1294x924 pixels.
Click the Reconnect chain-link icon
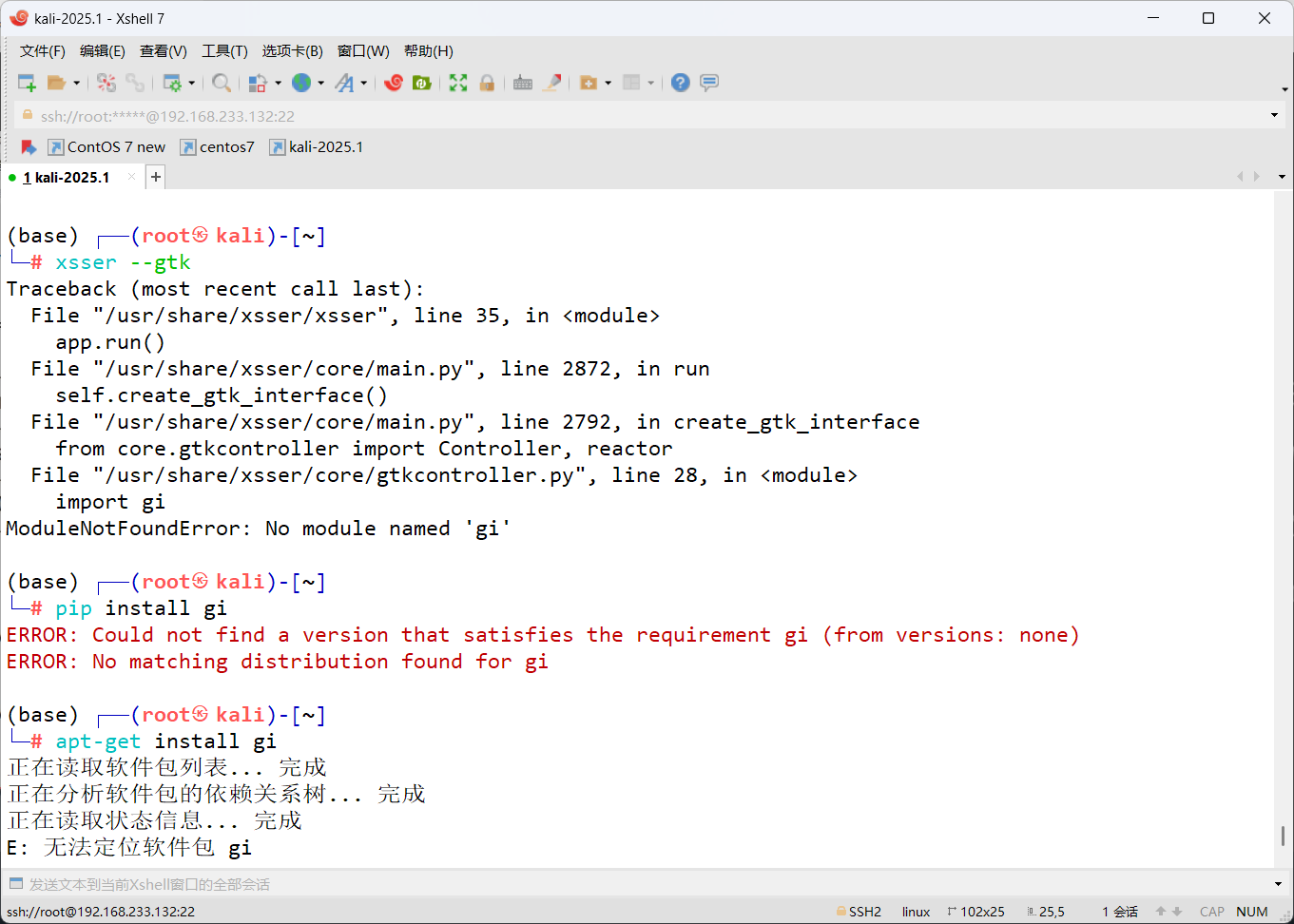(x=135, y=83)
